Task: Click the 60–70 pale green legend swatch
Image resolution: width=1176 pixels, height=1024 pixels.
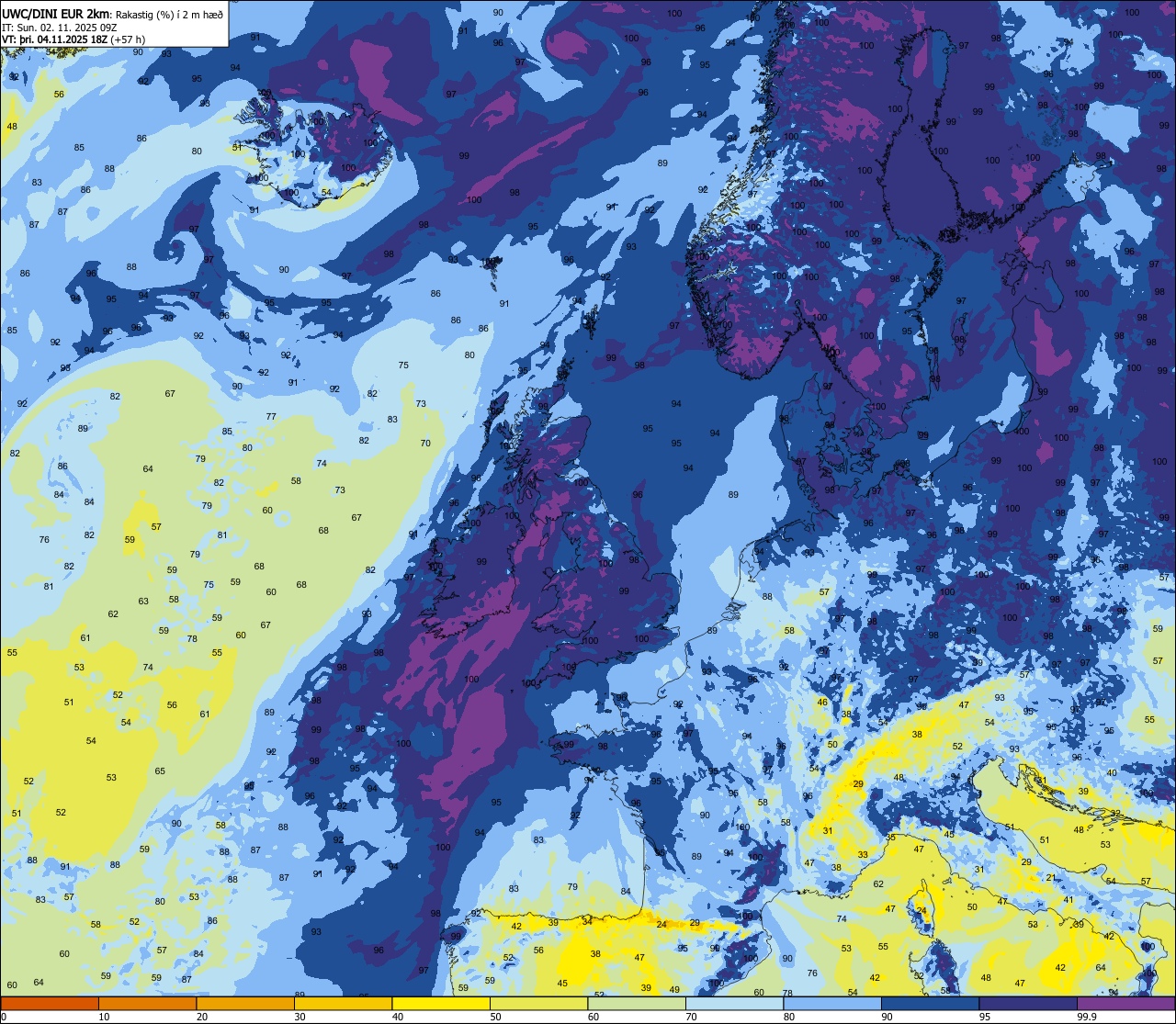Action: [637, 1003]
